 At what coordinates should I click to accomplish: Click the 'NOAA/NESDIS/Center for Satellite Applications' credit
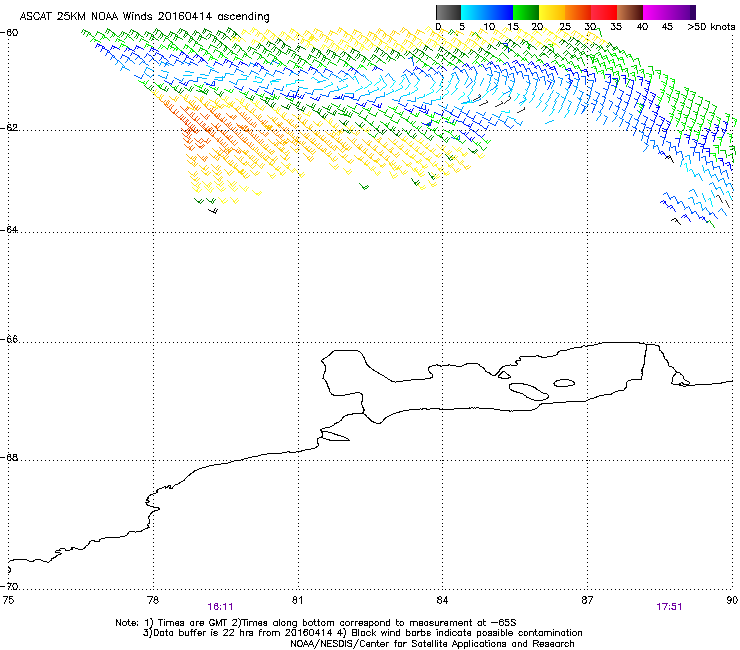click(400, 643)
